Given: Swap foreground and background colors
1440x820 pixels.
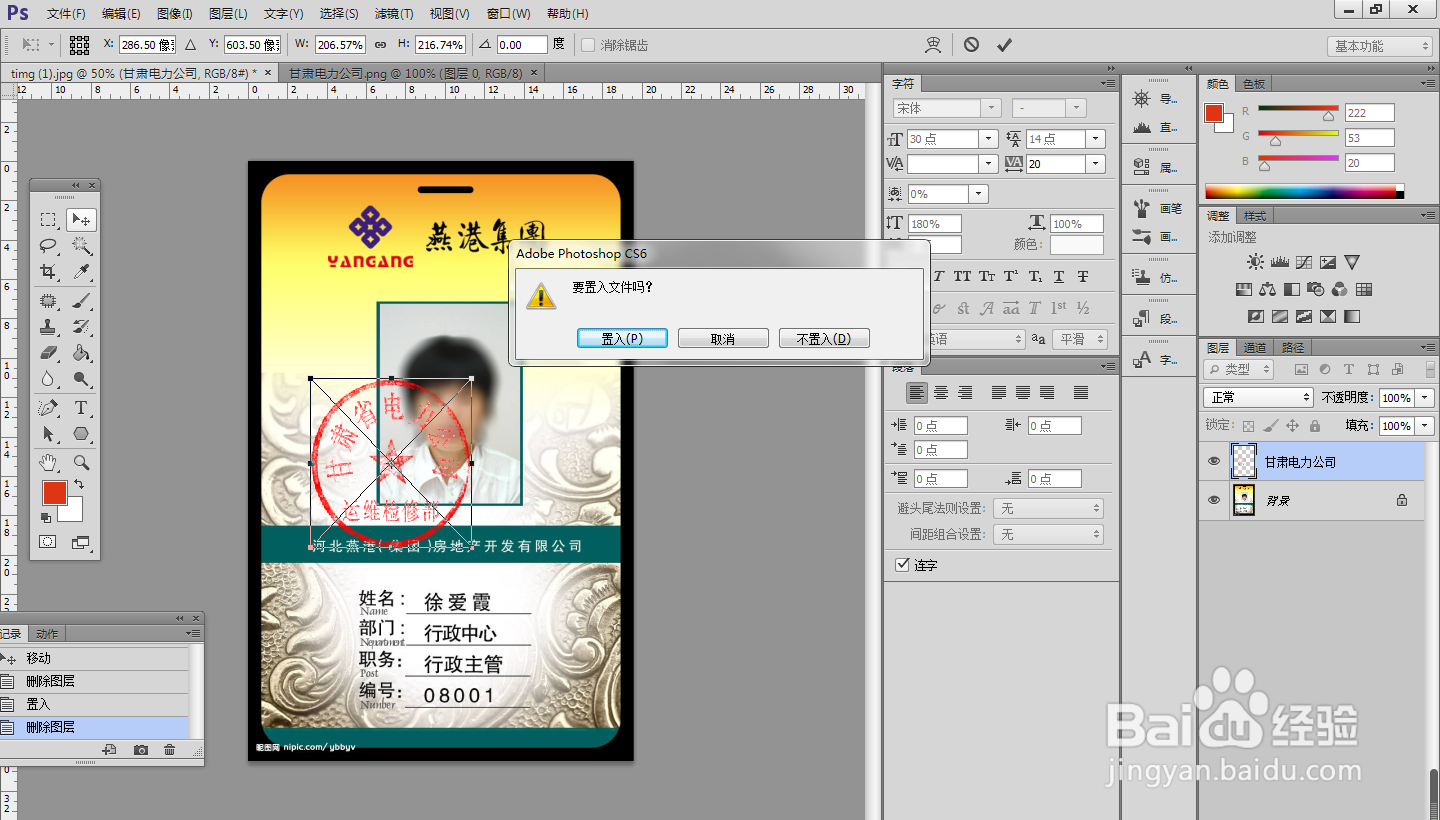Looking at the screenshot, I should click(x=78, y=485).
